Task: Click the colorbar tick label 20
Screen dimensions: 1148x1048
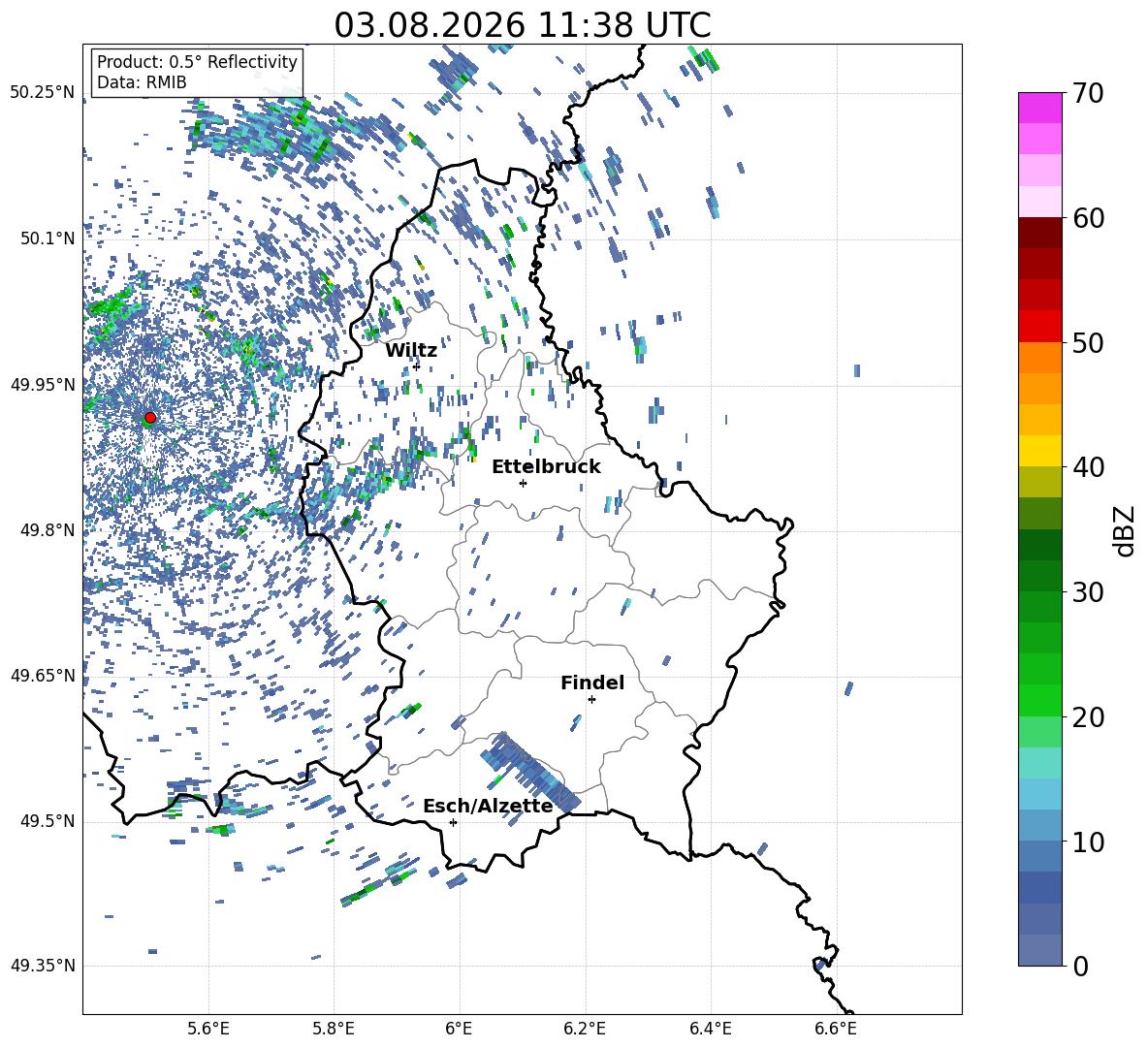Action: click(x=1088, y=717)
